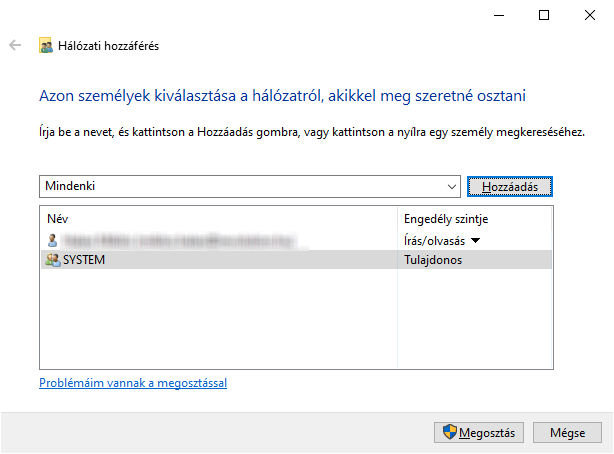Click the Hálózati hozzáférés title icon

point(46,45)
